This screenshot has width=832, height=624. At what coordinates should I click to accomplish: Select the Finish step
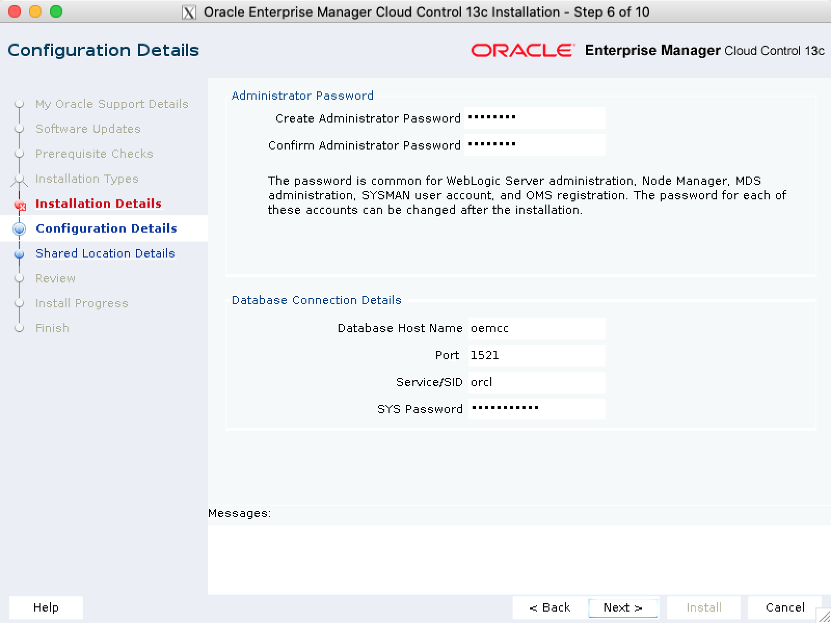click(x=52, y=328)
